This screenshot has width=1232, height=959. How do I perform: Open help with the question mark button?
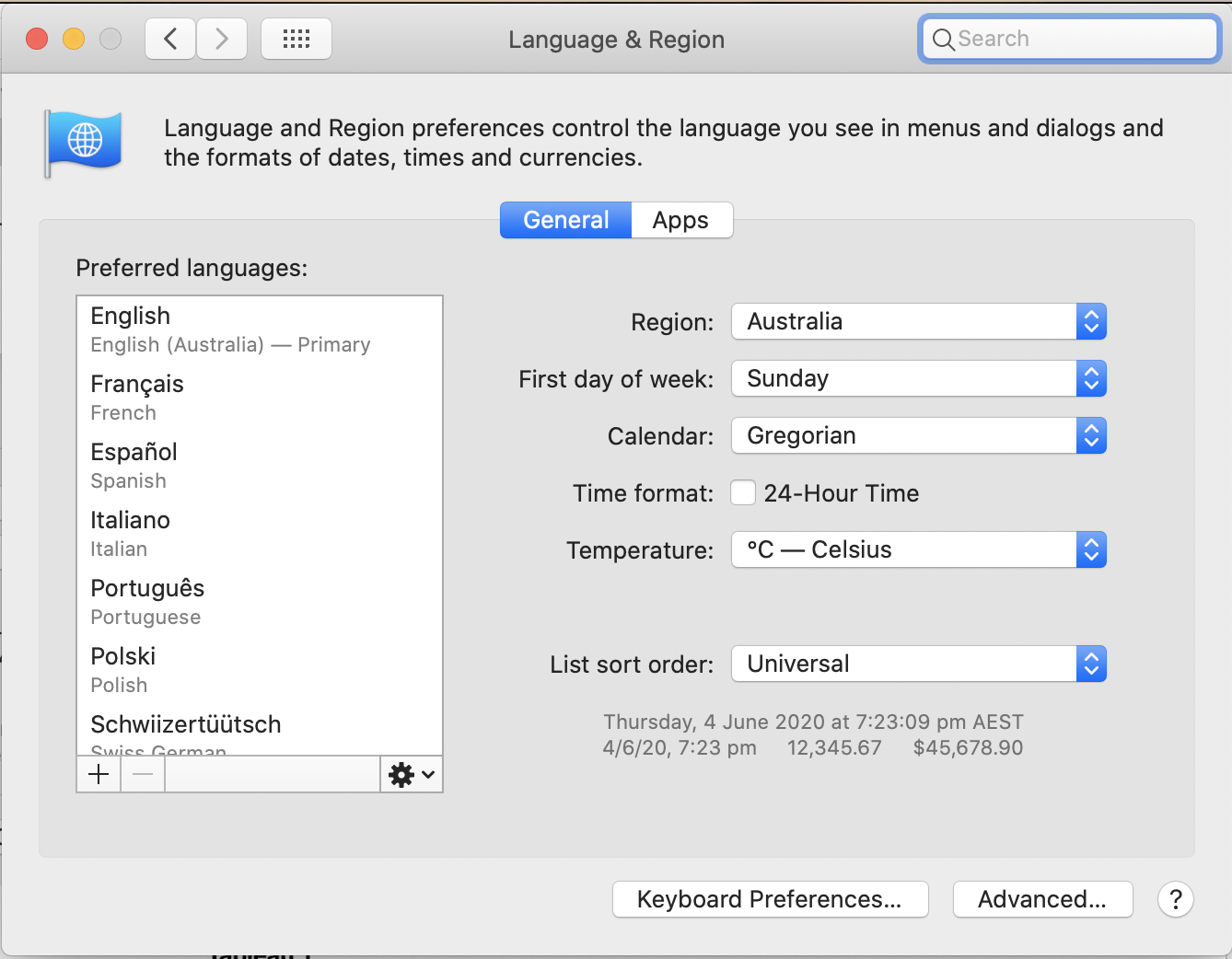click(1175, 899)
